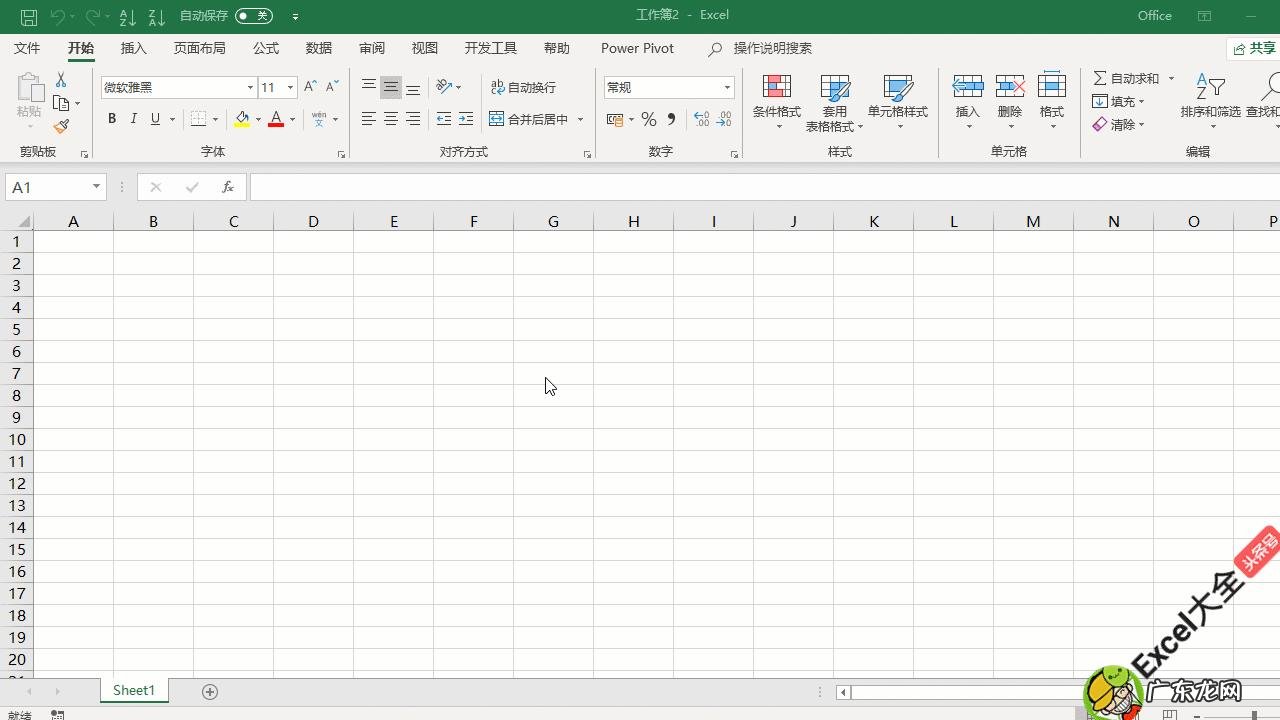
Task: Click the Merge and Center (合并后居中) button
Action: [529, 119]
